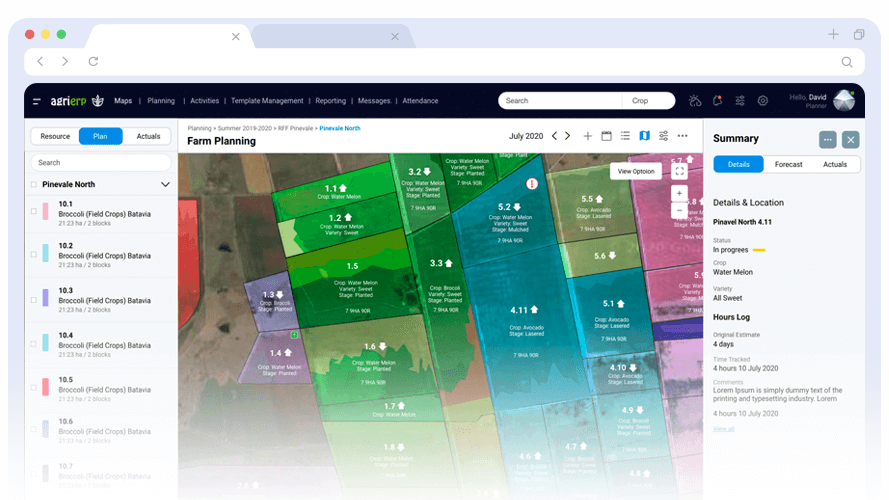The image size is (889, 500).
Task: Check the Pinevale North checkbox
Action: coord(34,185)
